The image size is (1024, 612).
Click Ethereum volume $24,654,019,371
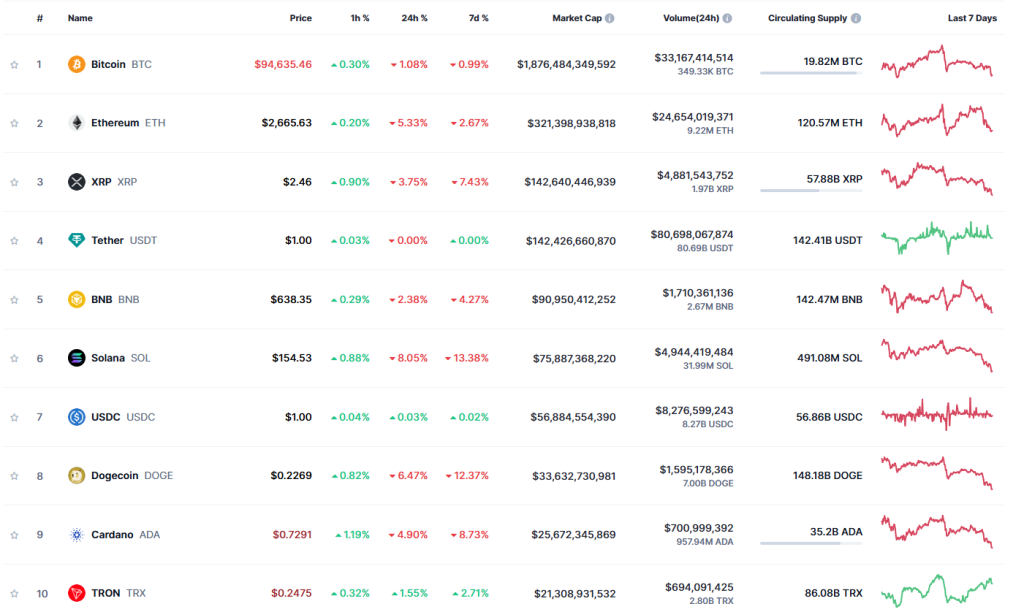692,117
